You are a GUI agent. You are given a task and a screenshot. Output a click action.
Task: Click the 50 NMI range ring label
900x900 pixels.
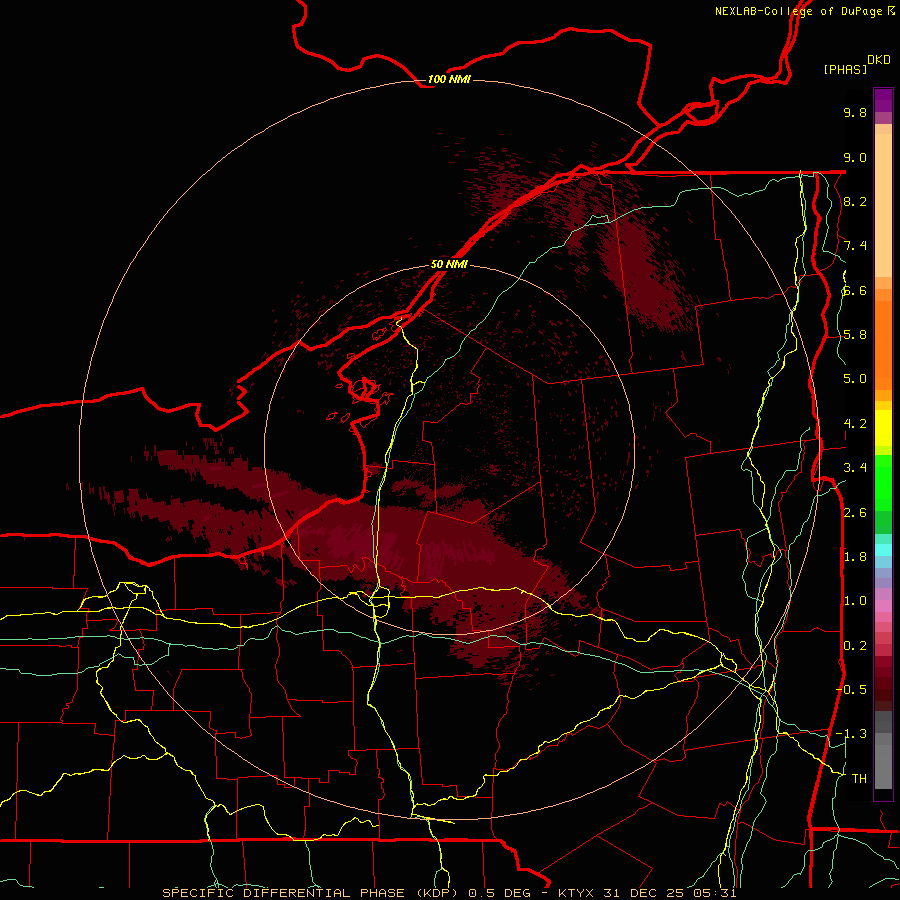click(x=449, y=264)
